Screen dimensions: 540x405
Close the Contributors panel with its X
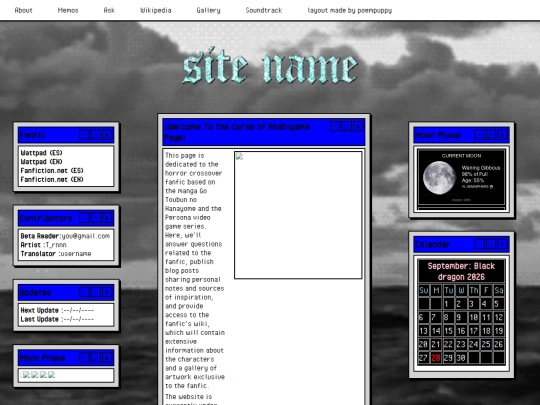(107, 218)
